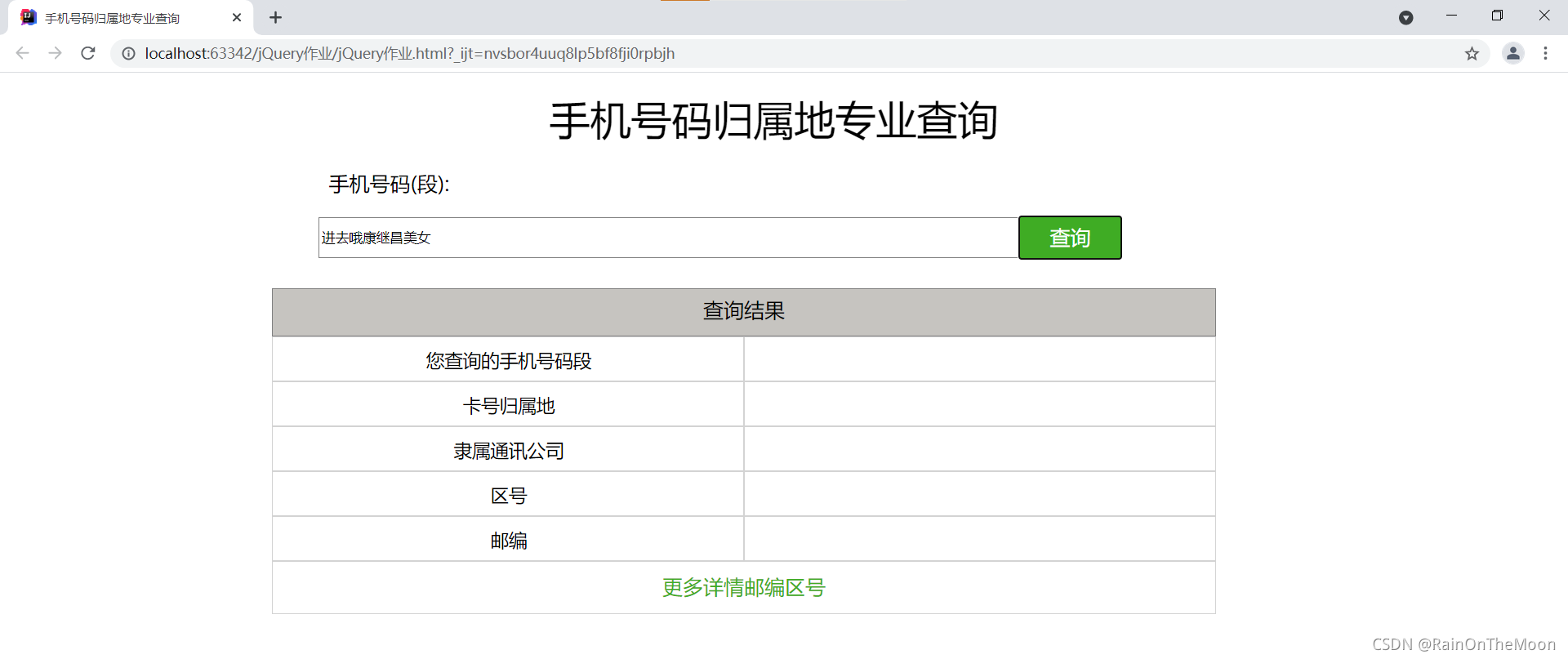Viewport: 1568px width, 659px height.
Task: Open the user profile avatar
Action: click(x=1513, y=53)
